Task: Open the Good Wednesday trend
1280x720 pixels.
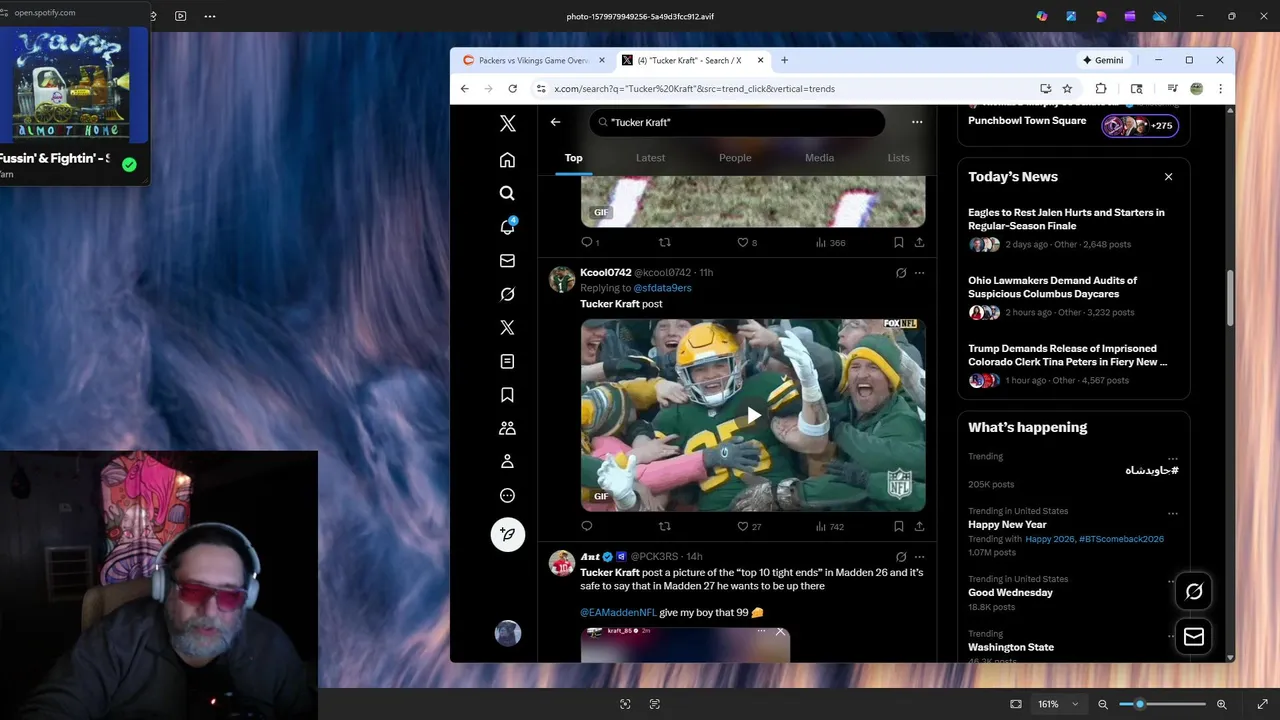Action: coord(1010,592)
